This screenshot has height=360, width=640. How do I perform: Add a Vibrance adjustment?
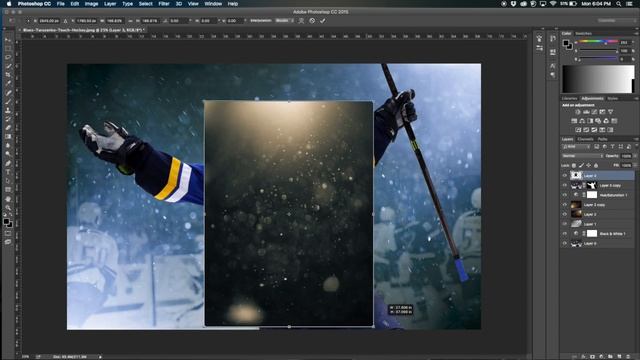[x=611, y=112]
